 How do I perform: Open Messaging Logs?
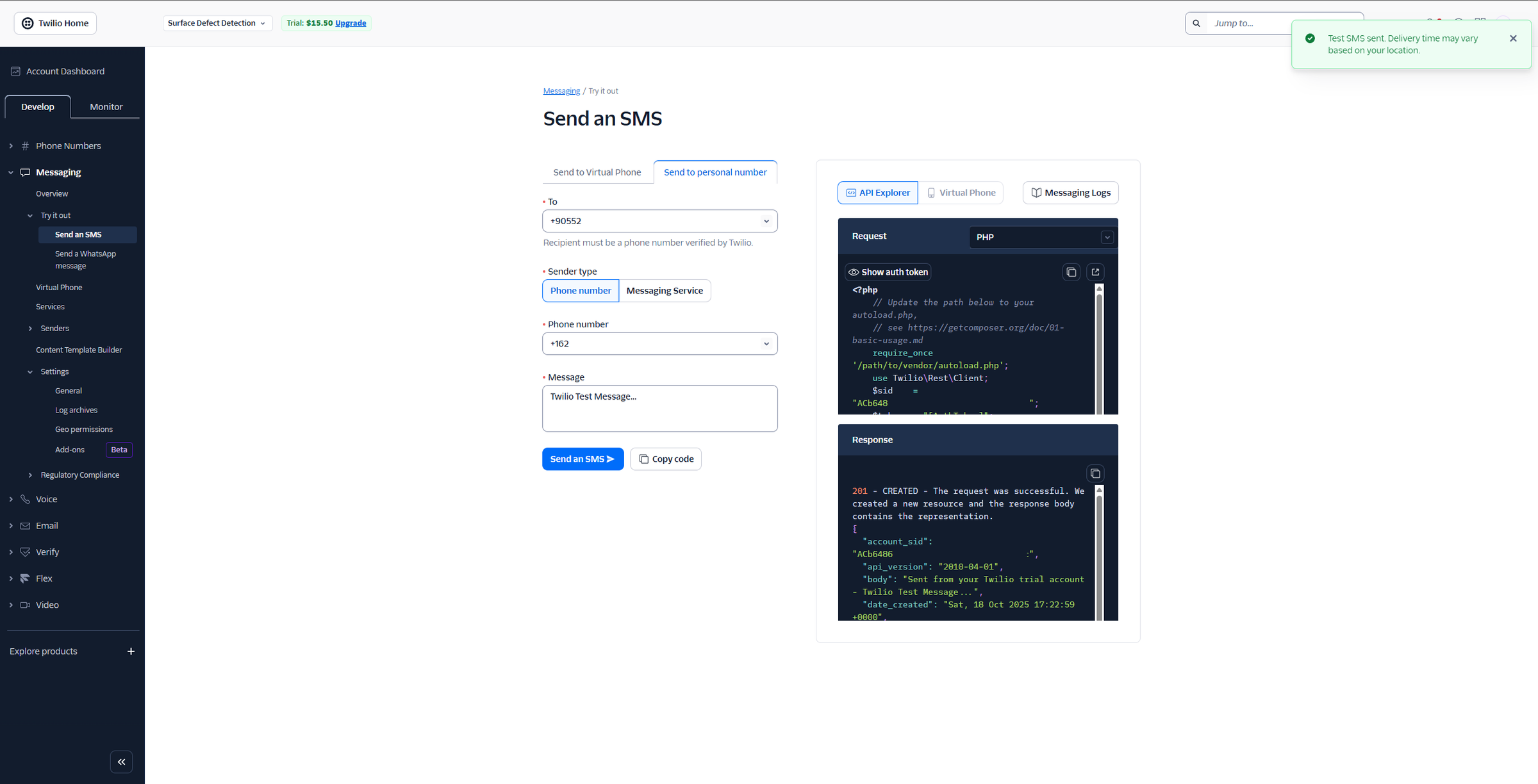click(x=1071, y=193)
